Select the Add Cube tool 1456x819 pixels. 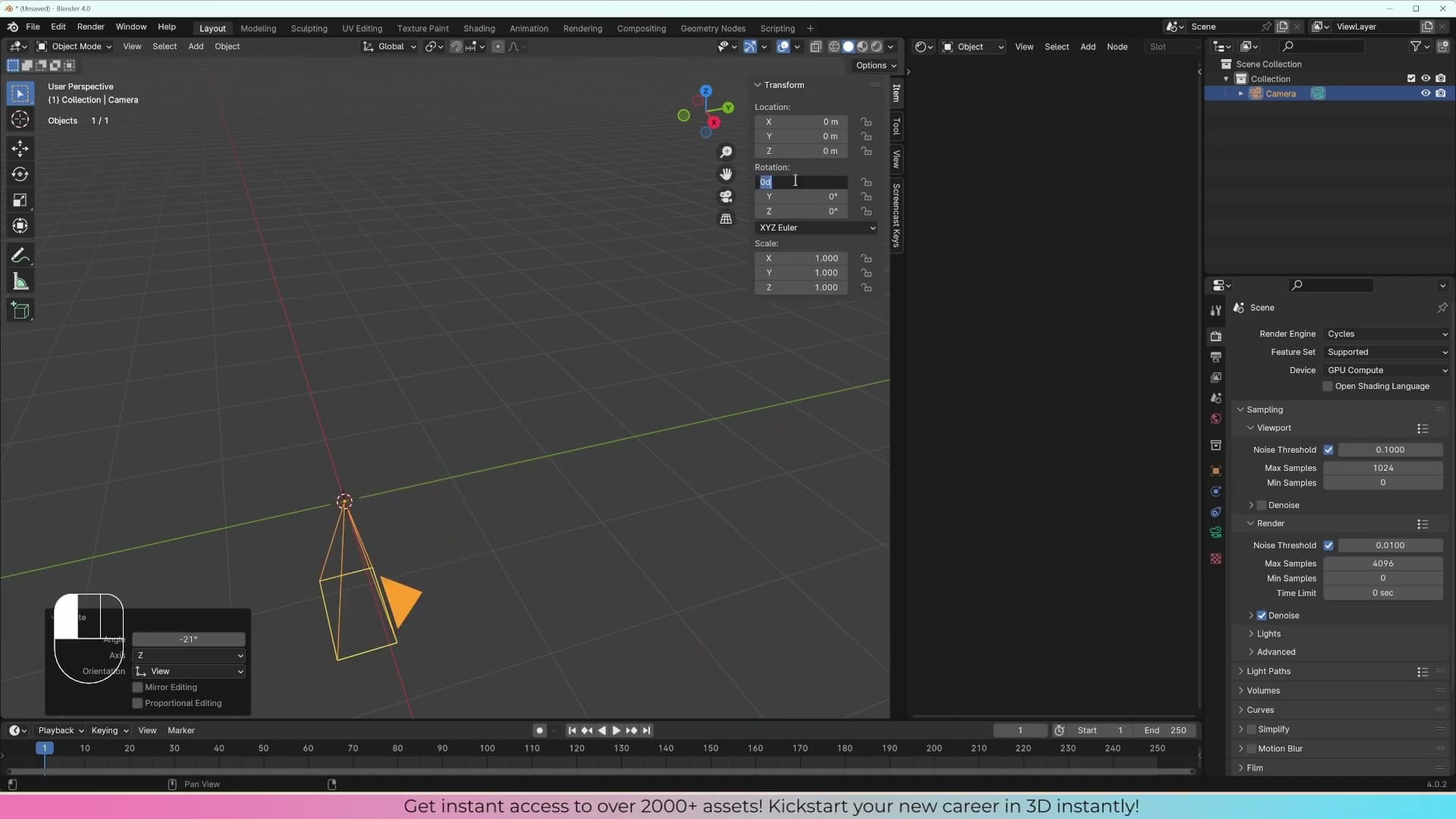(x=20, y=310)
